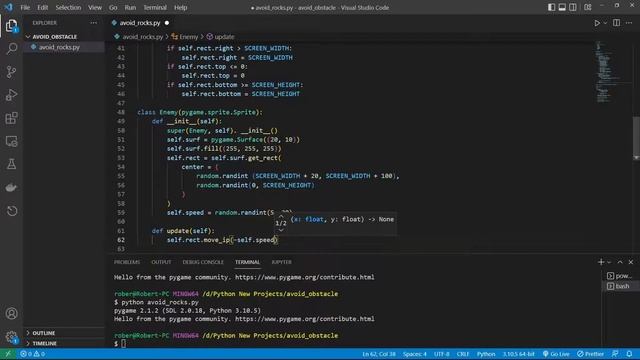Screen dimensions: 640x360
Task: Switch to the JUPYTER panel tab
Action: click(x=281, y=262)
